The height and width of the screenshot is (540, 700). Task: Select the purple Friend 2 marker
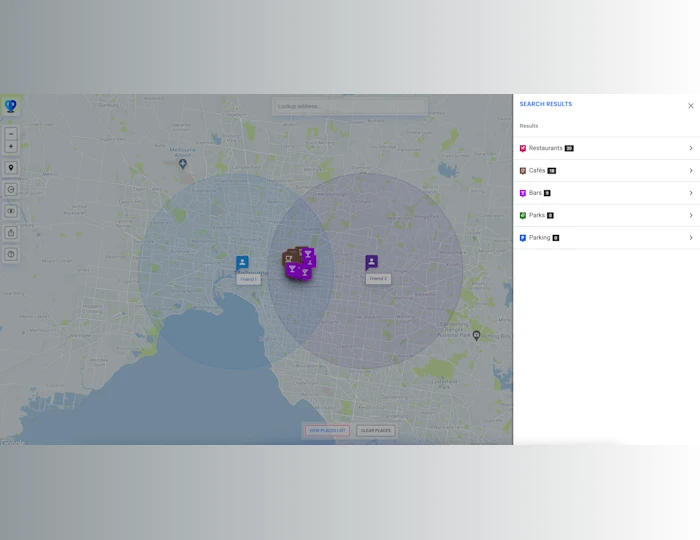[x=371, y=262]
